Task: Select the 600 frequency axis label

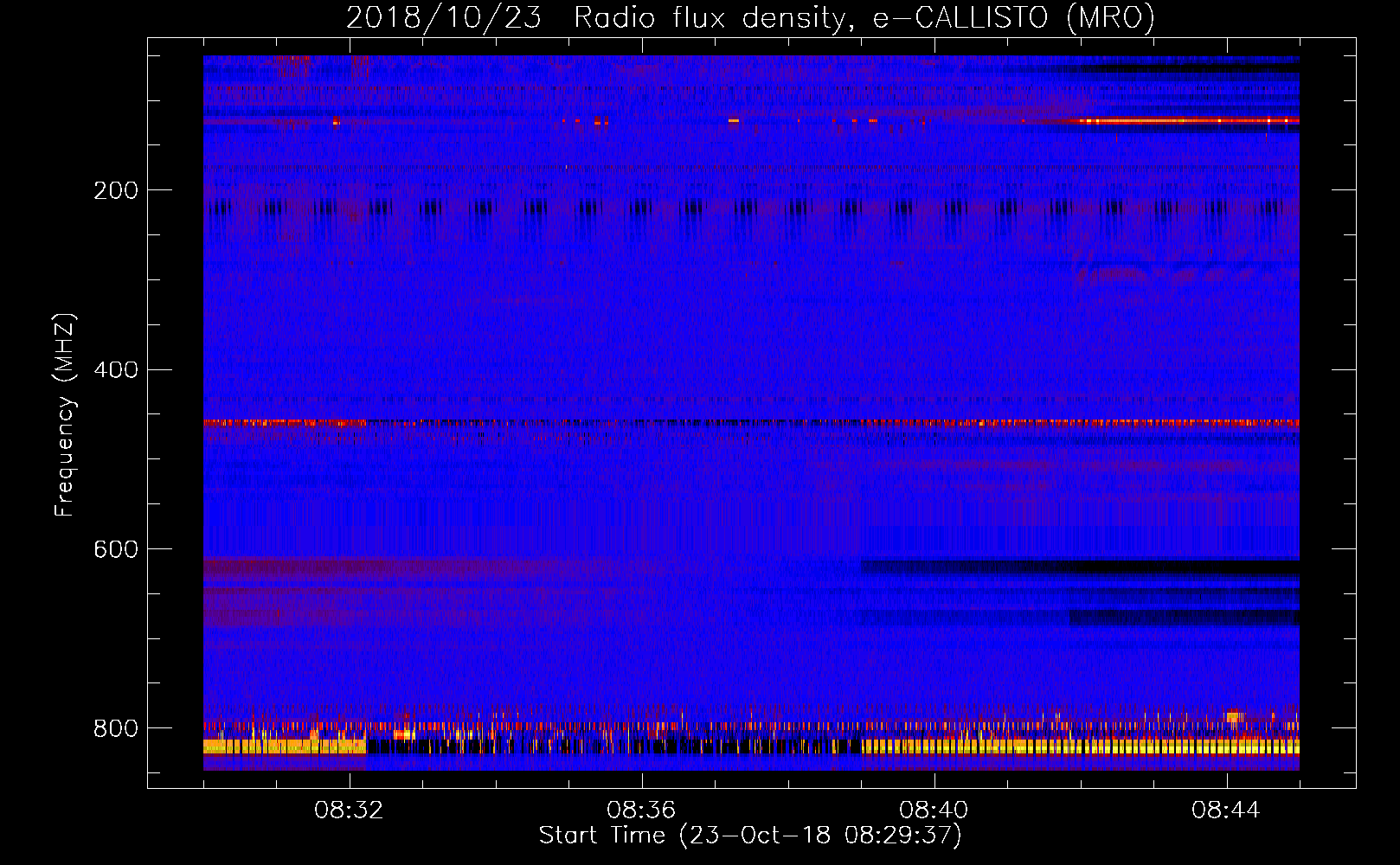Action: point(115,550)
